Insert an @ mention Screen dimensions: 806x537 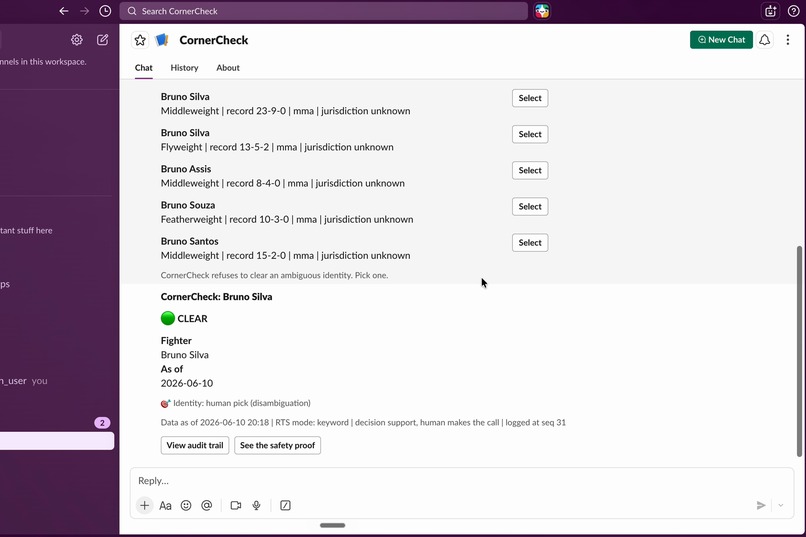point(207,506)
